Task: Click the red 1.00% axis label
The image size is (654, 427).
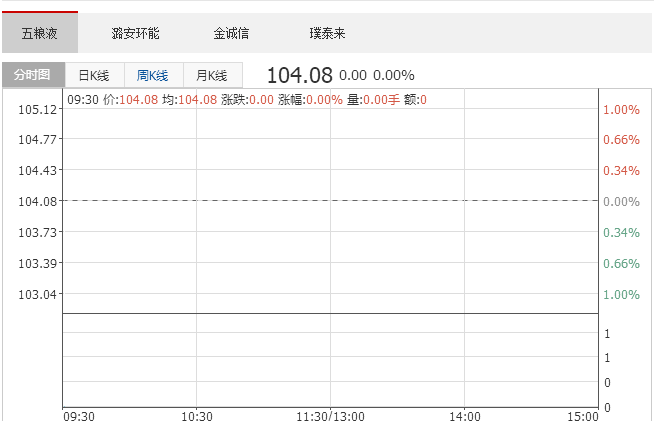Action: 621,109
